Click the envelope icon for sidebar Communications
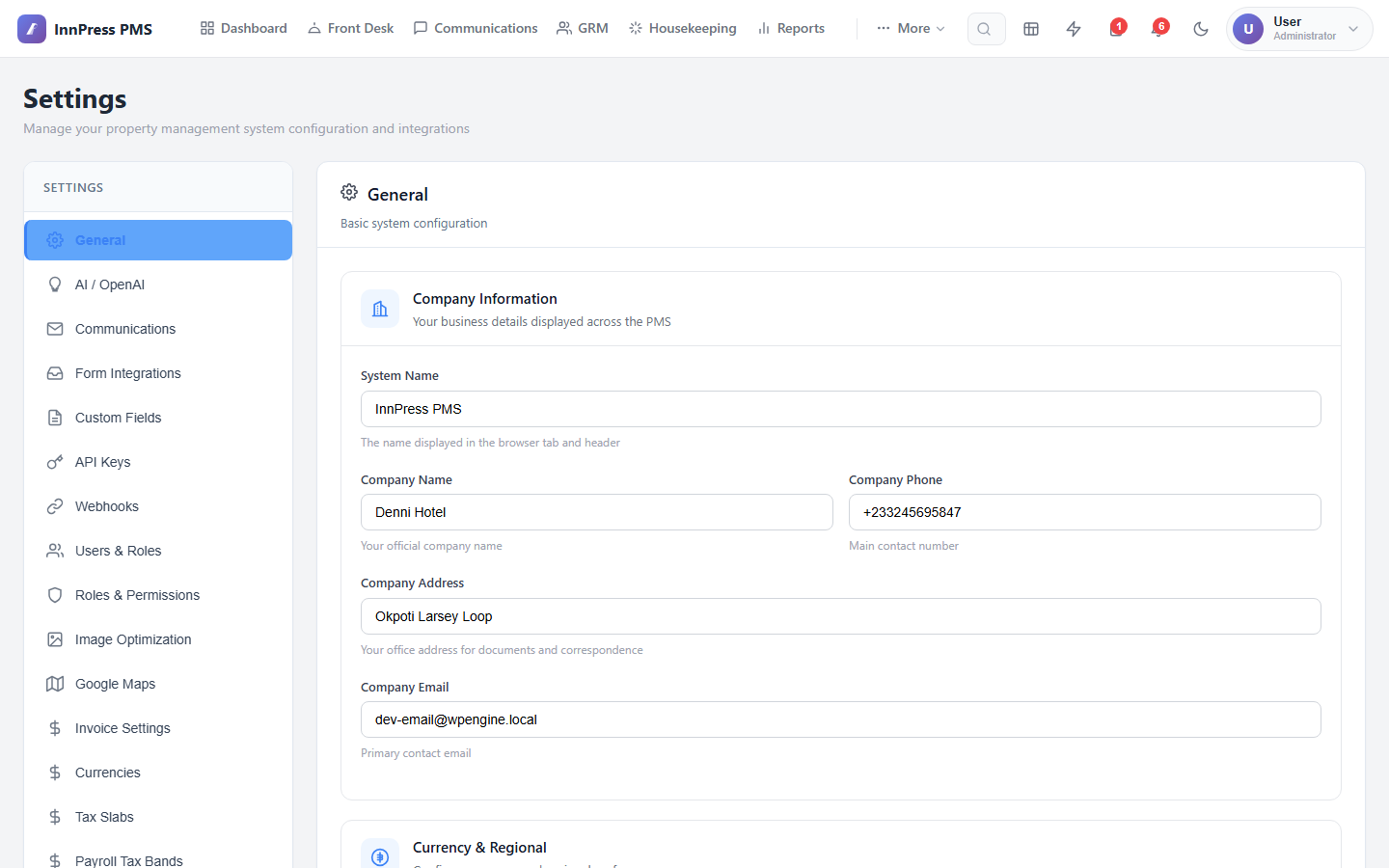This screenshot has width=1389, height=868. [x=55, y=329]
